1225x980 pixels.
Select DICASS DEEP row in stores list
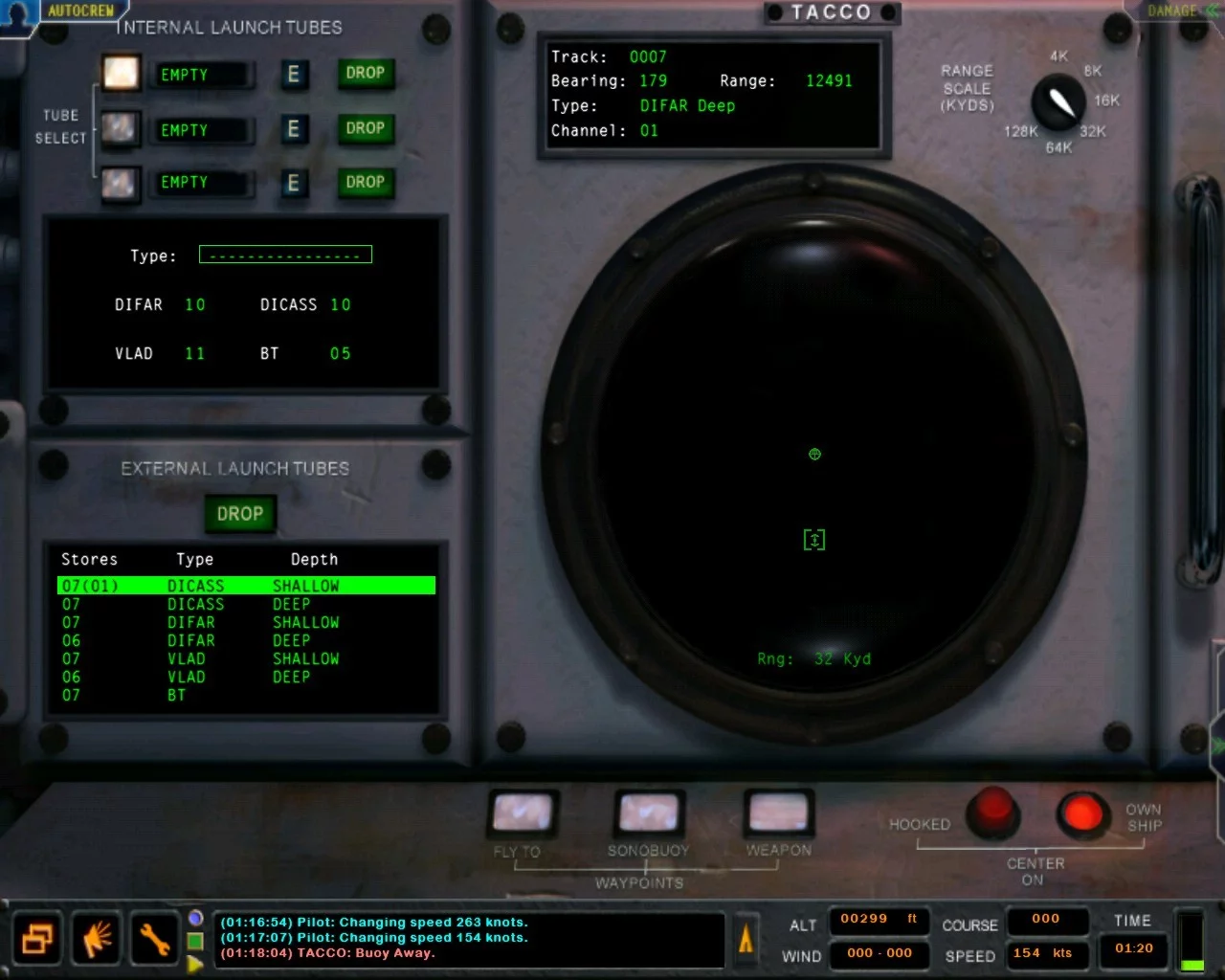click(247, 604)
